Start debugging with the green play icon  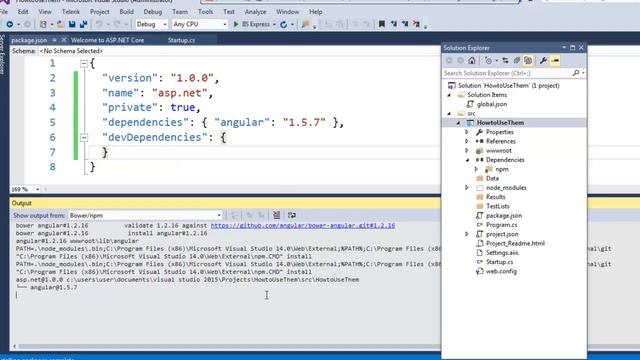(x=236, y=24)
